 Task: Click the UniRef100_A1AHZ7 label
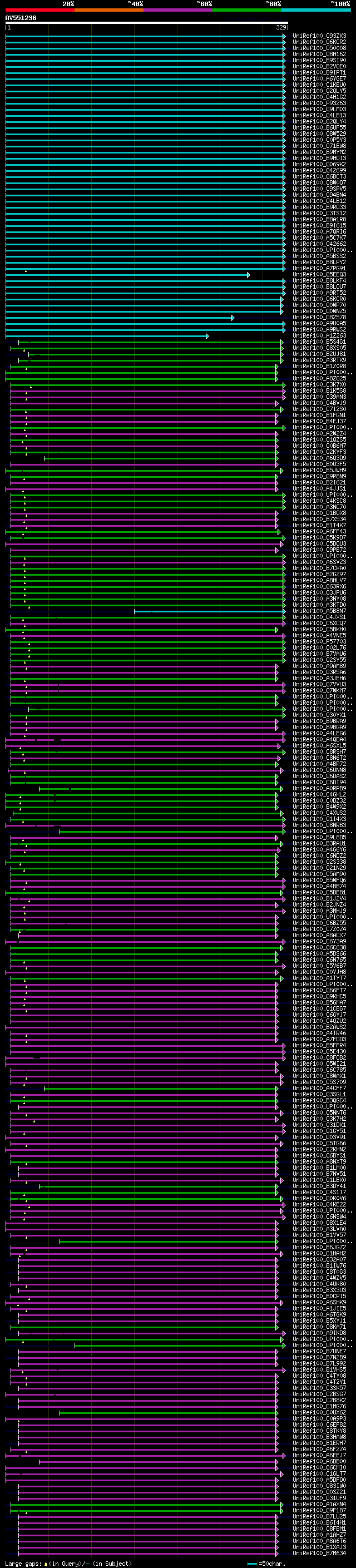coord(319,1535)
